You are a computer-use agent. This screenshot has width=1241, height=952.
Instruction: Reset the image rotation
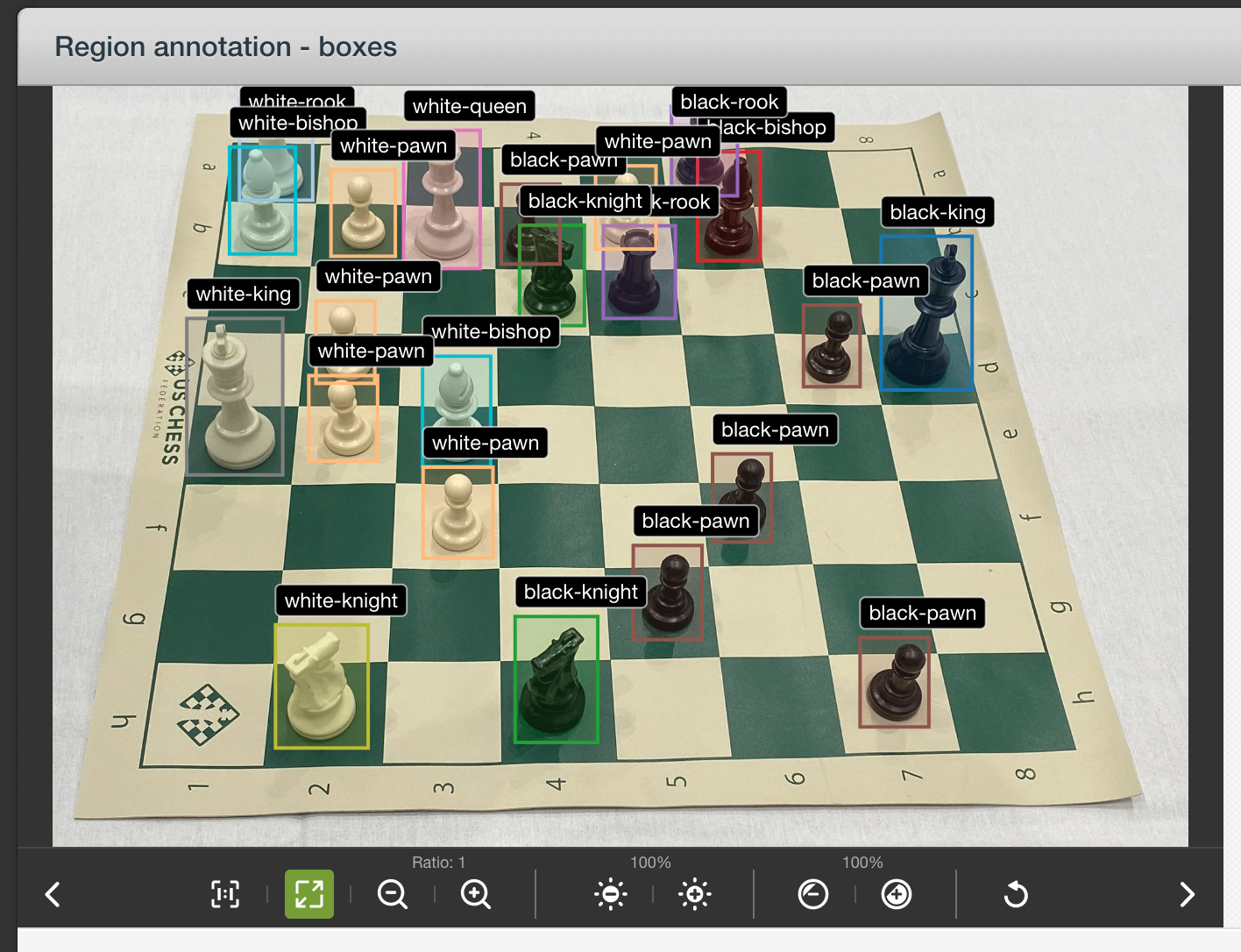[1016, 894]
